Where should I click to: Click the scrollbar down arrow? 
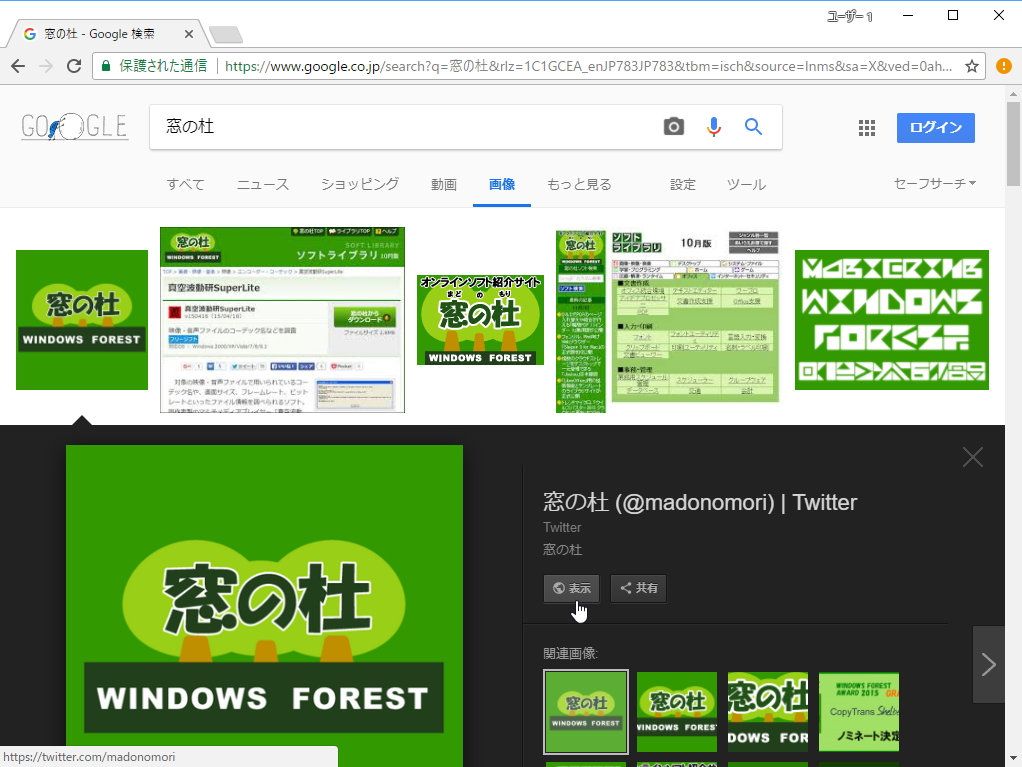1013,758
